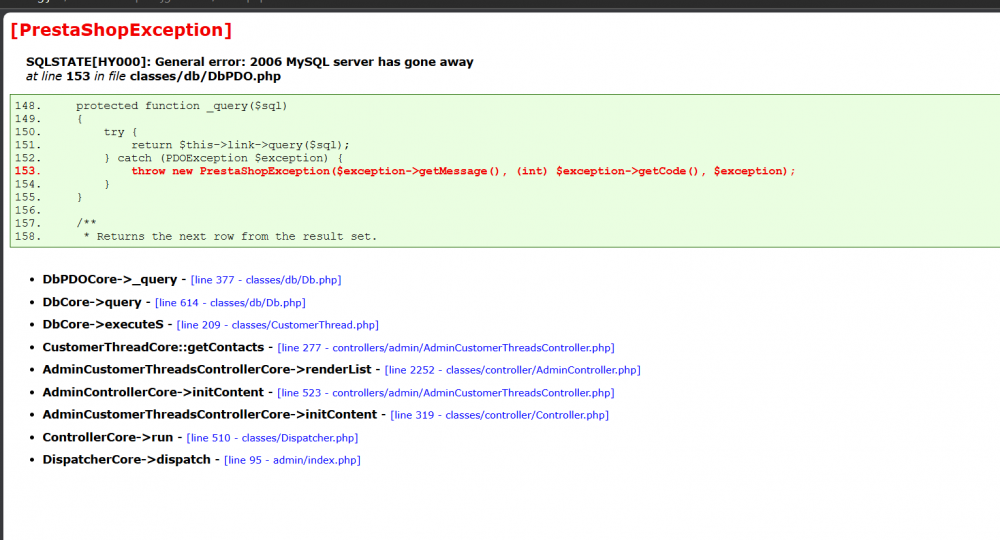1000x540 pixels.
Task: Click stack entry 'DbPDOCore->_query'
Action: tap(110, 279)
